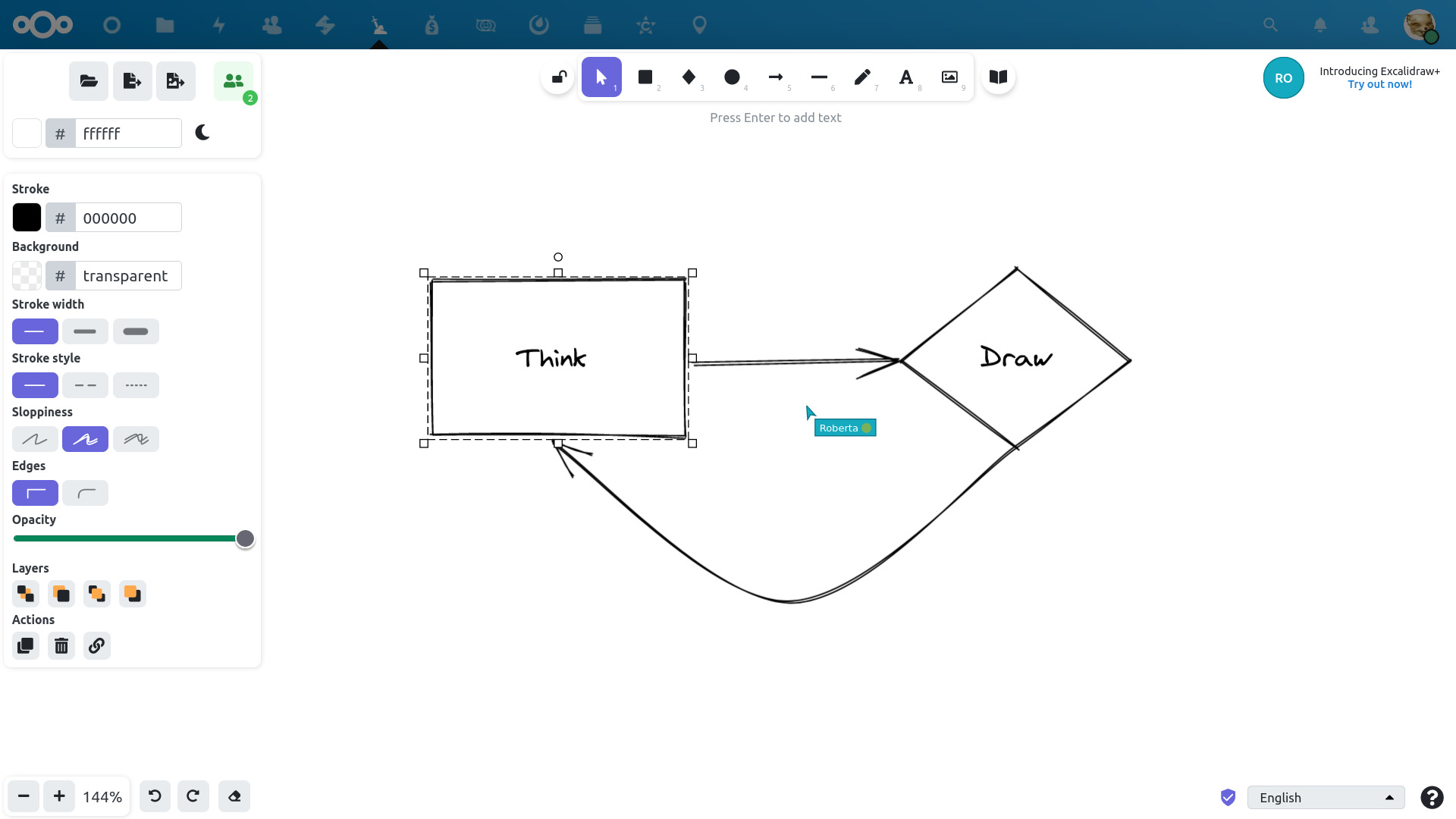Open the user avatar menu
This screenshot has height=819, width=1456.
pos(1419,25)
